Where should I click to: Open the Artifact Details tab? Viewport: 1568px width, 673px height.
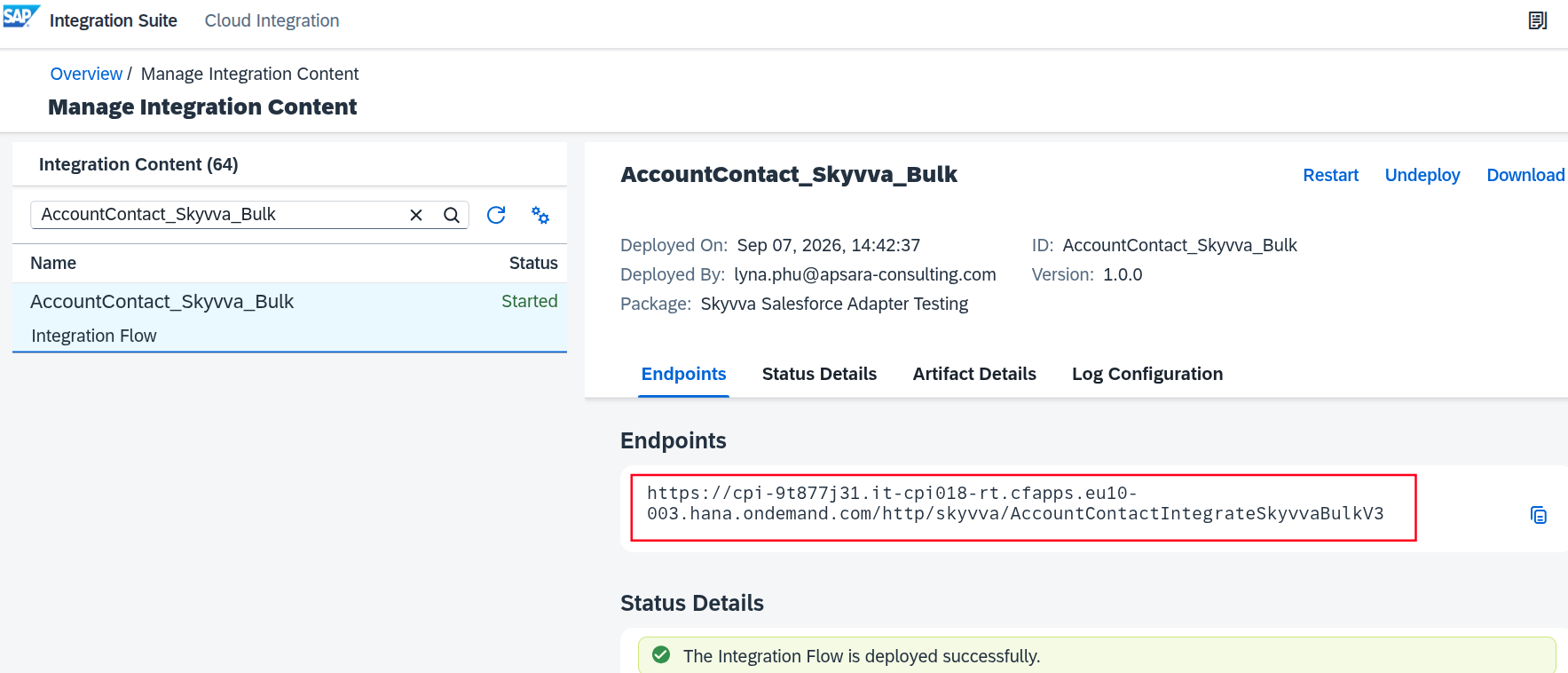coord(974,374)
